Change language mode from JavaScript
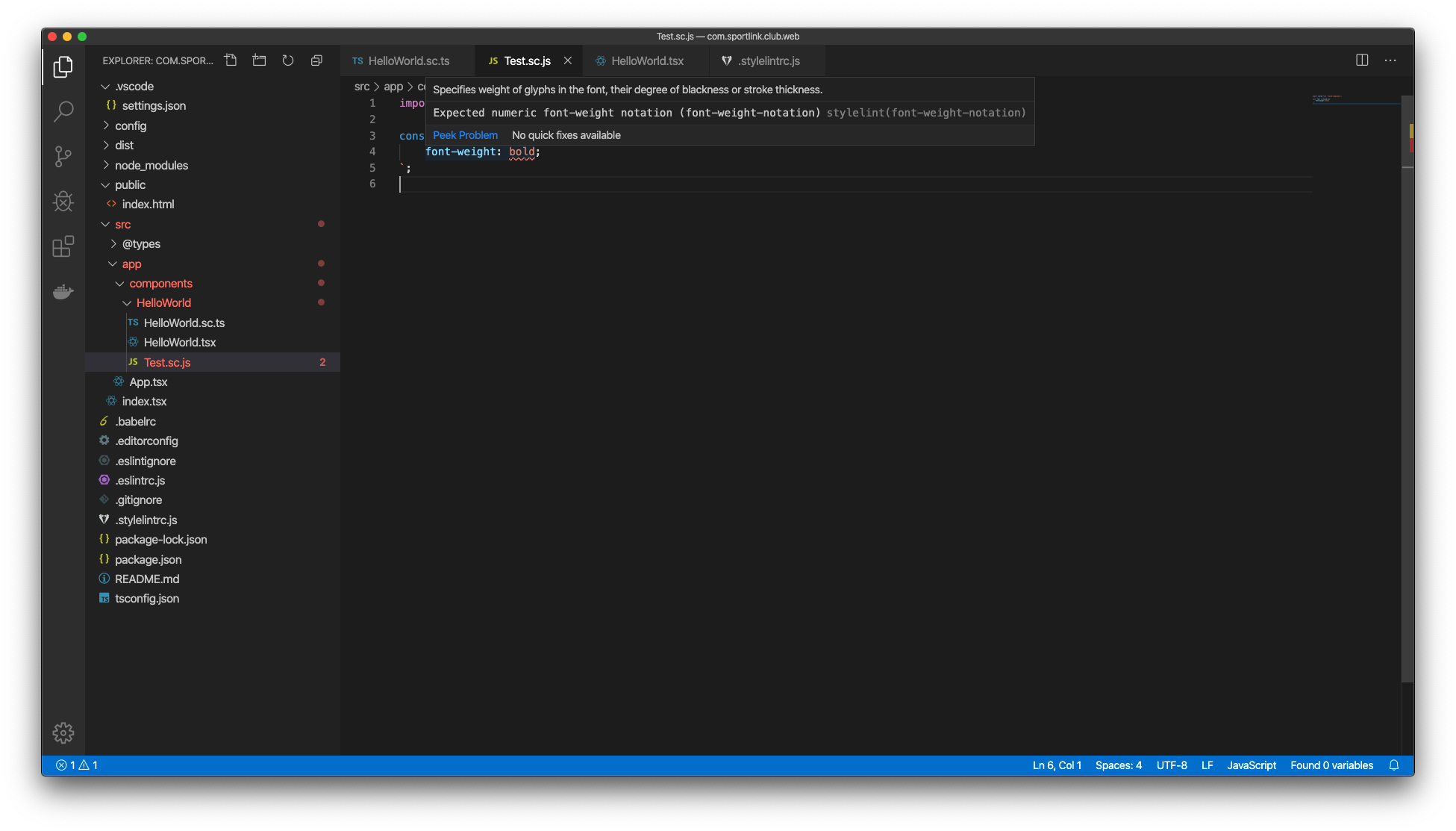Screen dimensions: 1456x831 (x=1251, y=765)
